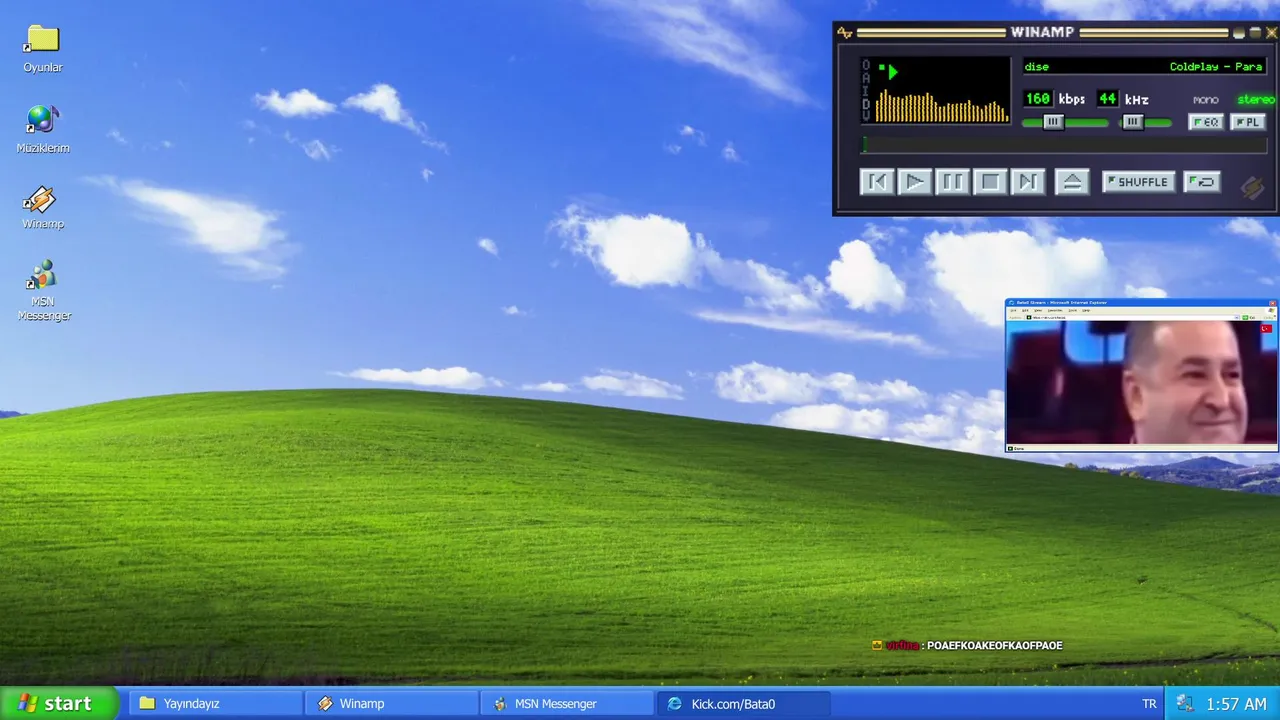1280x720 pixels.
Task: Go to the previous track in Winamp
Action: point(877,182)
